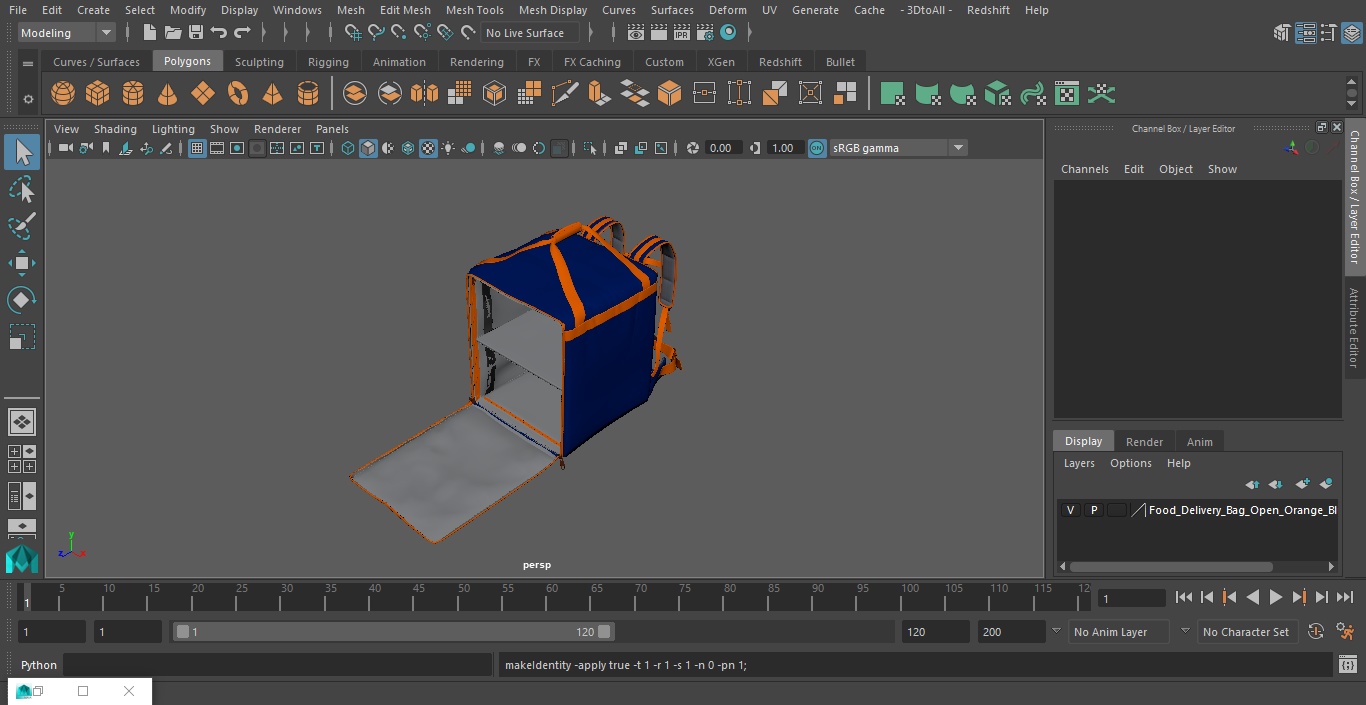Viewport: 1366px width, 705px height.
Task: Toggle textured display in viewport
Action: pos(428,148)
